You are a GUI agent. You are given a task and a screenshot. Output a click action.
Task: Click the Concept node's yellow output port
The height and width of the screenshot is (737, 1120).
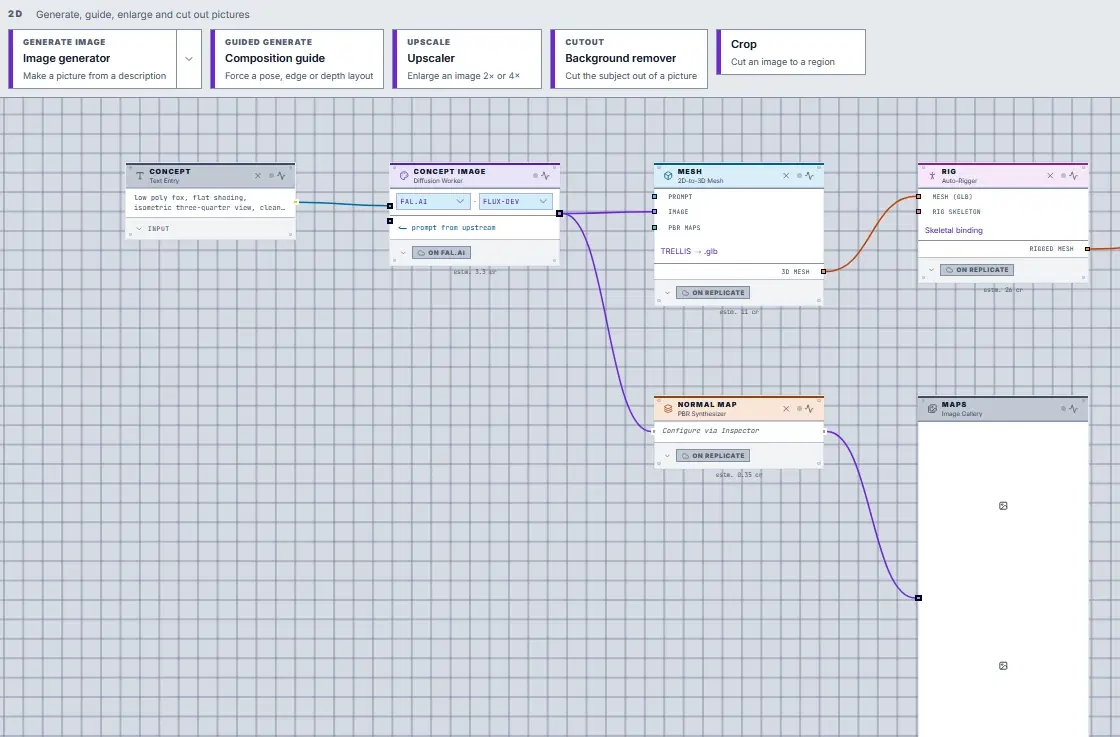pyautogui.click(x=296, y=202)
